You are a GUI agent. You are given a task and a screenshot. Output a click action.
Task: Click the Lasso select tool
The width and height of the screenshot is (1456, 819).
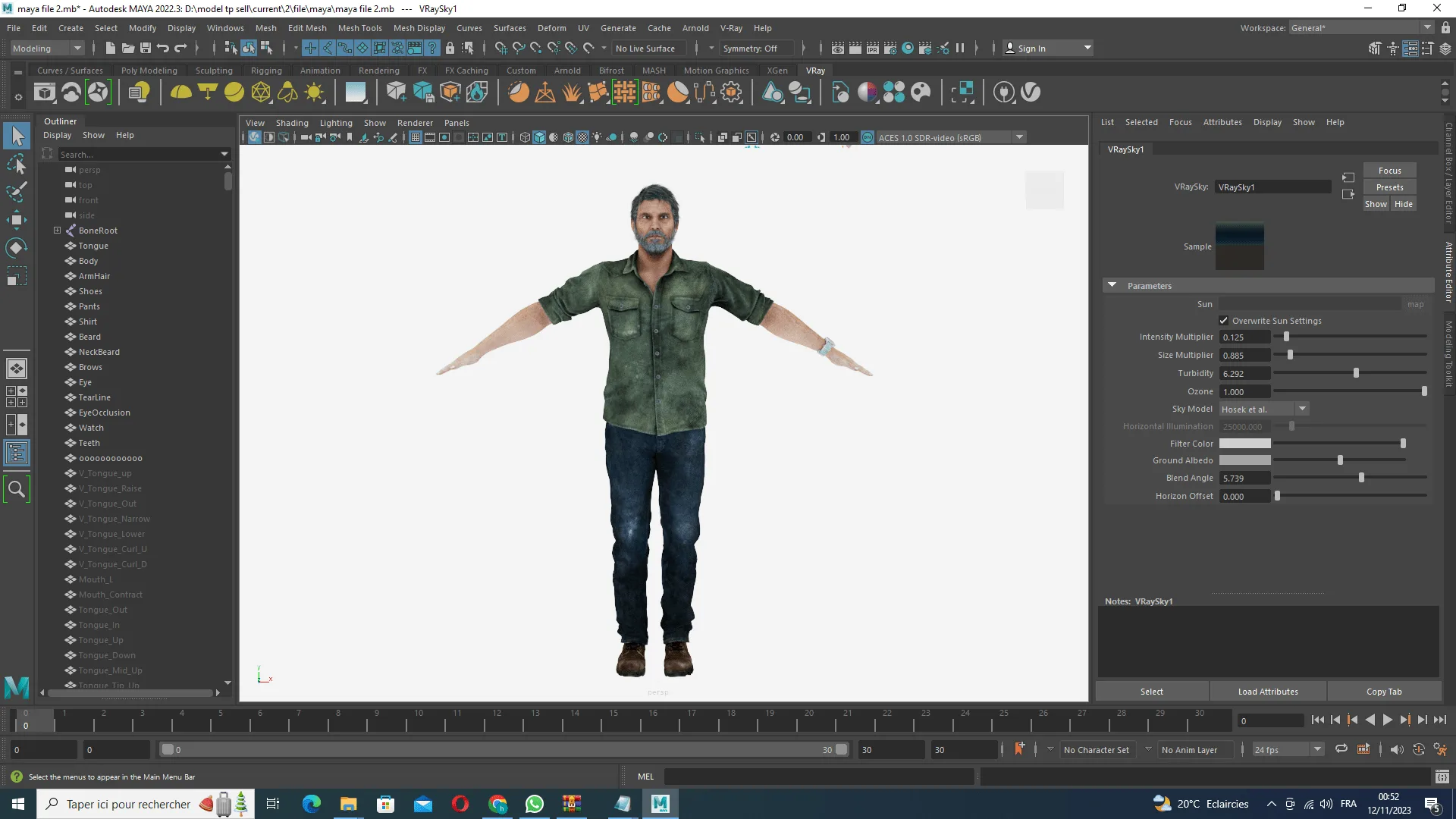16,164
